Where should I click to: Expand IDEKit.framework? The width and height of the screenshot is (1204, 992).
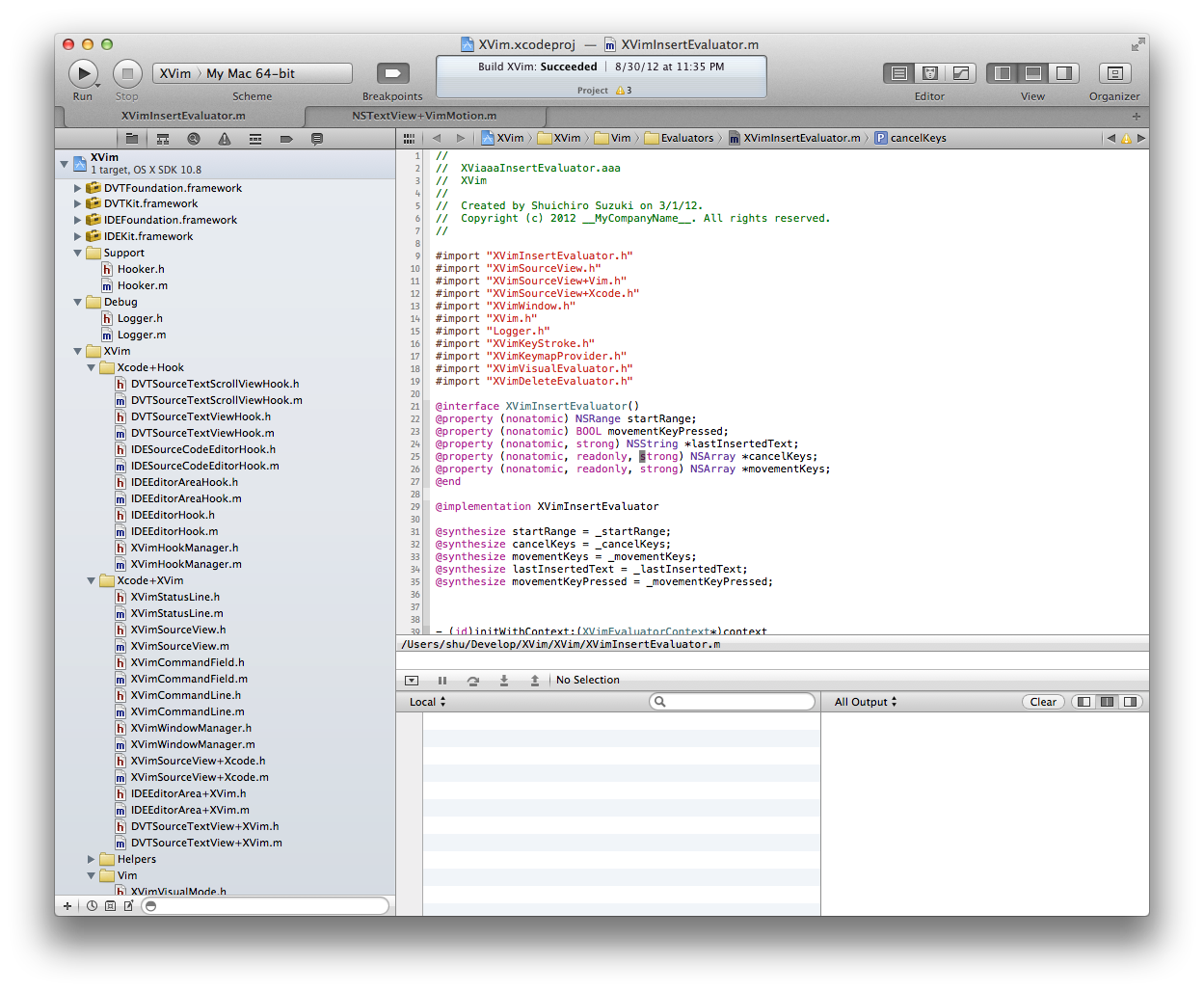78,236
